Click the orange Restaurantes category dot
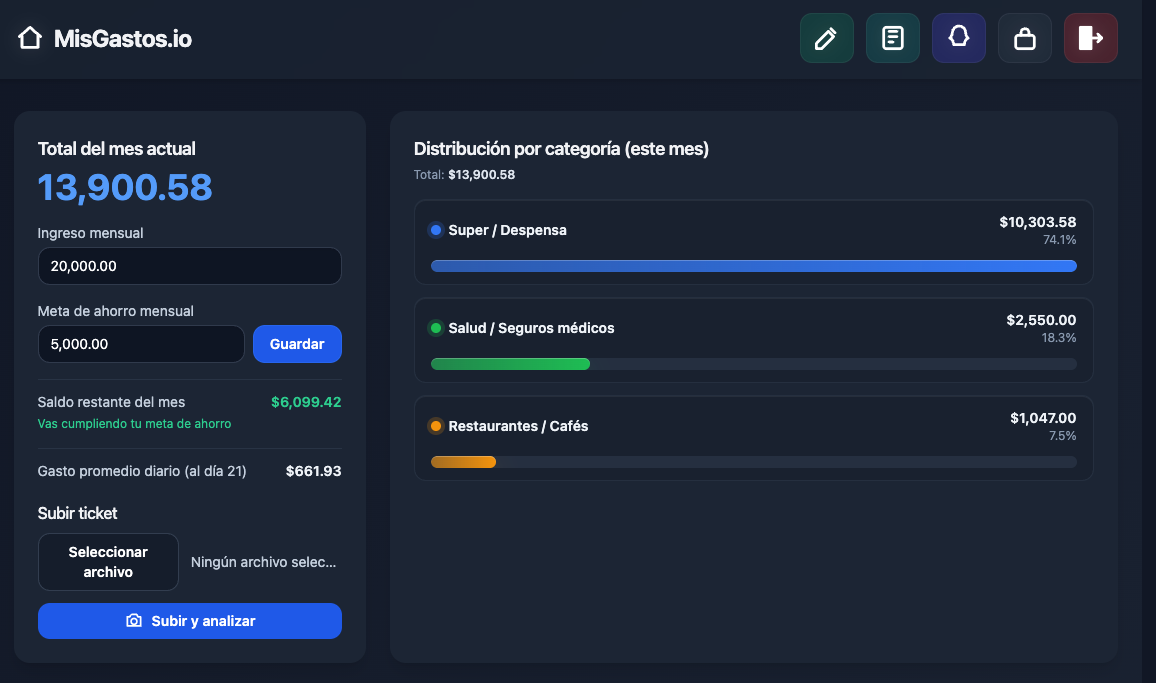Image resolution: width=1156 pixels, height=683 pixels. coord(436,426)
